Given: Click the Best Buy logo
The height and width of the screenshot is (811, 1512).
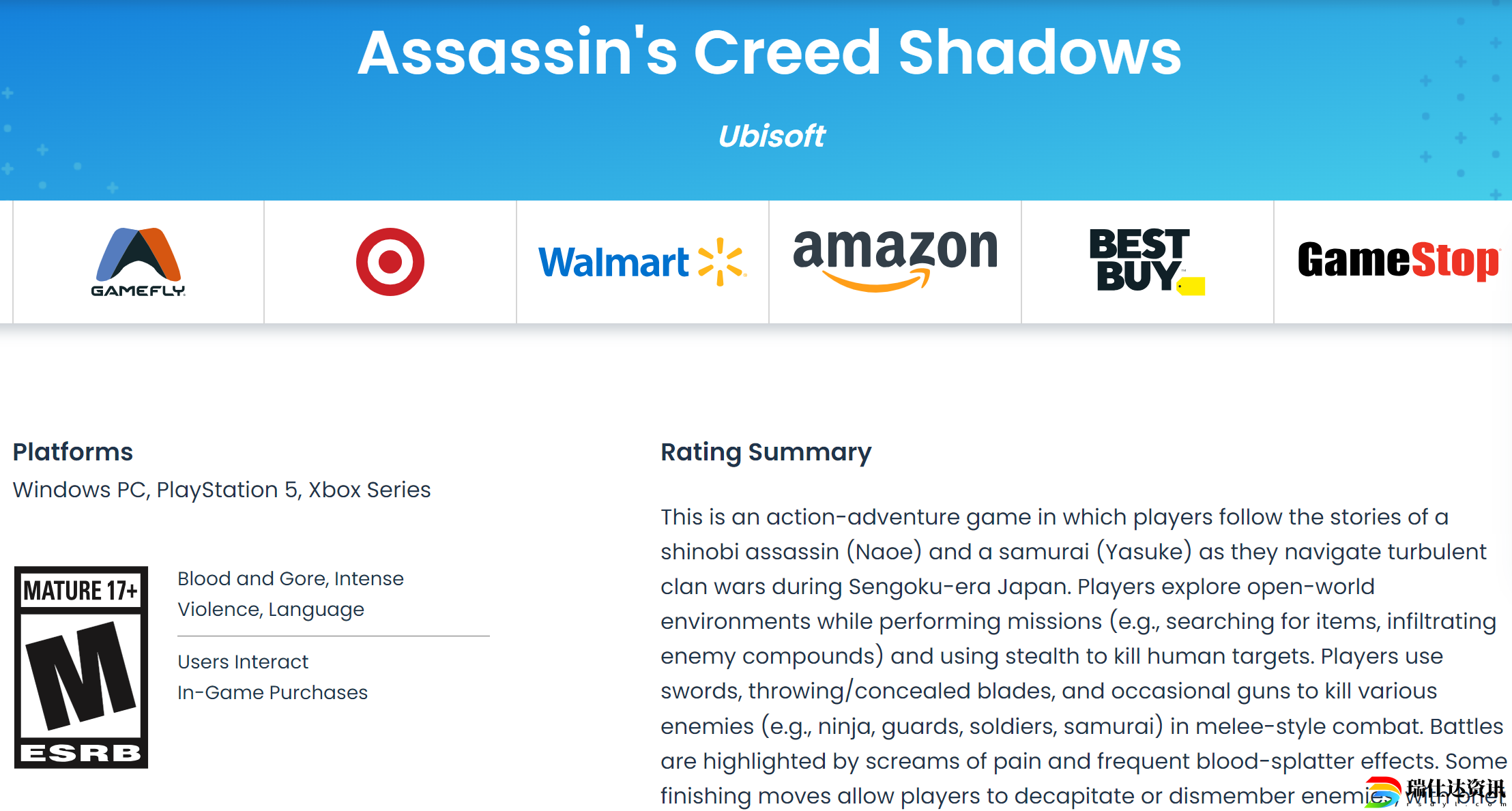Looking at the screenshot, I should point(1147,262).
